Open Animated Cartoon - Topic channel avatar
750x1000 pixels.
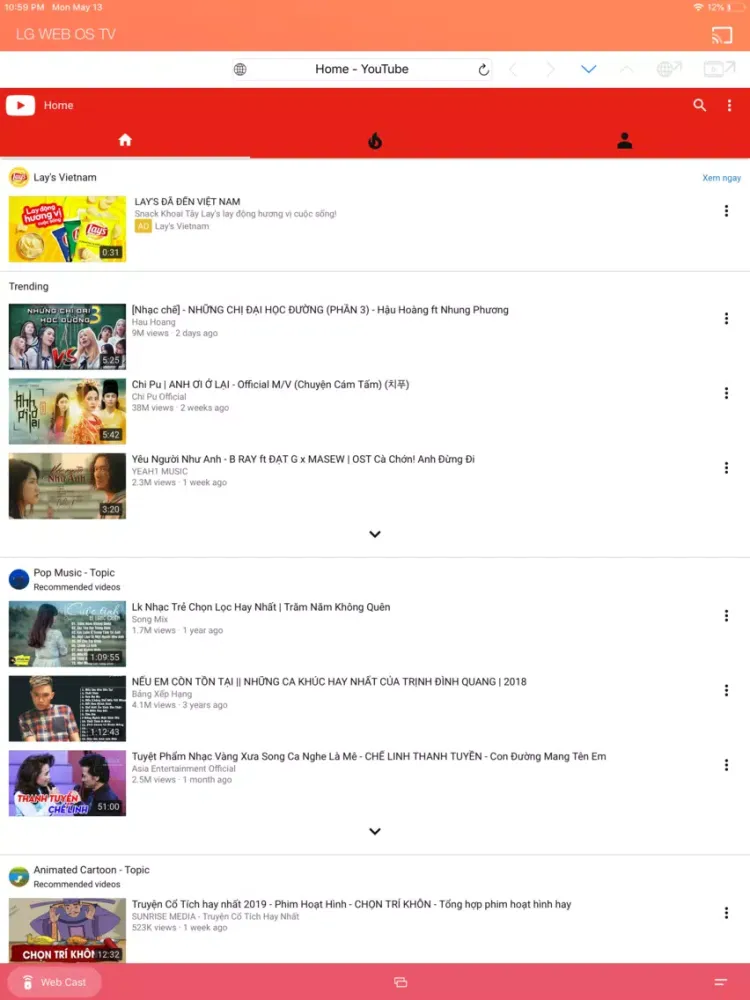coord(18,876)
